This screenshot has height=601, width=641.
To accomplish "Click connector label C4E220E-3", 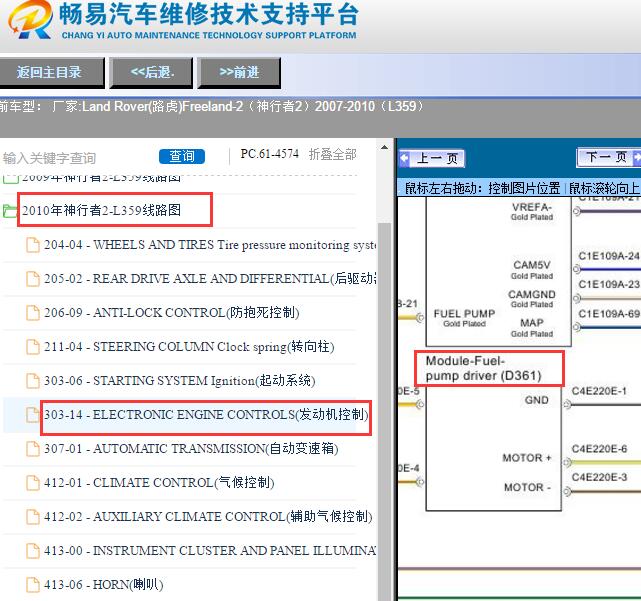I will point(599,478).
